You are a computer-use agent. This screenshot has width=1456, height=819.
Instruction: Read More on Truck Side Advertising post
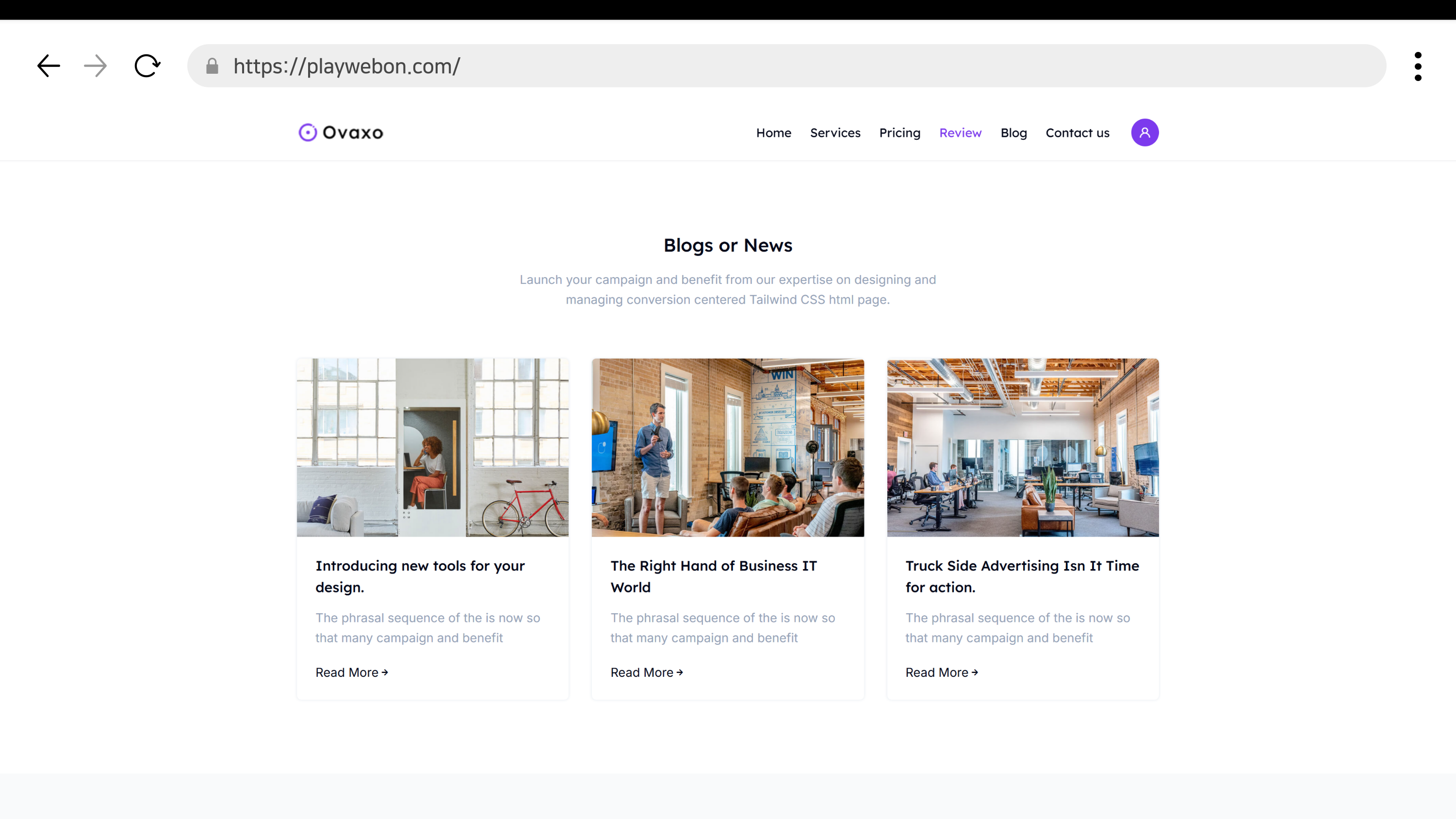941,672
